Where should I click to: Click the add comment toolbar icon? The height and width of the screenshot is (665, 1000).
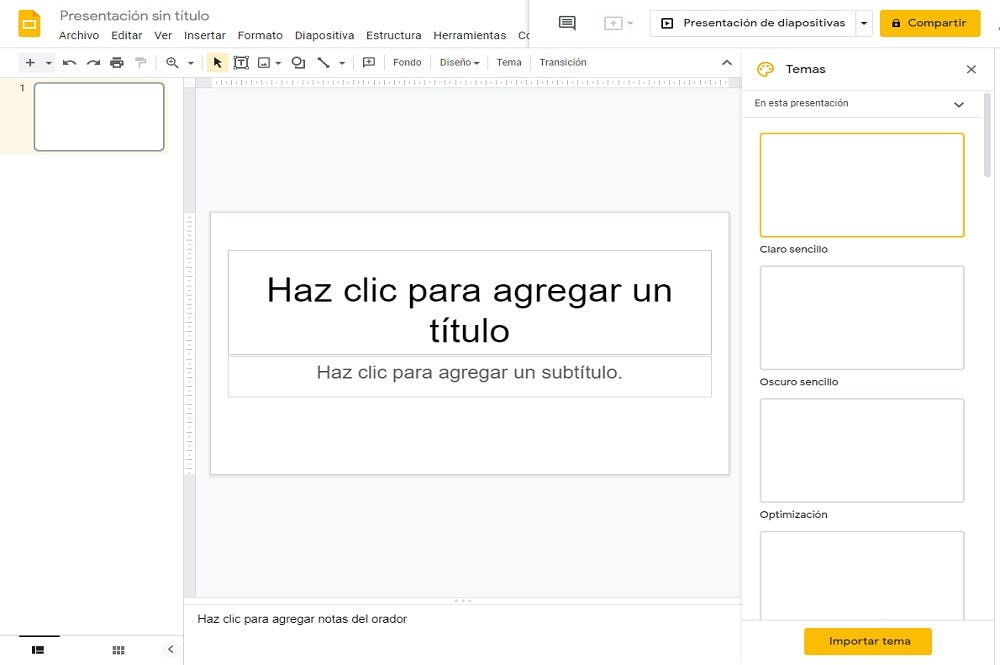(369, 62)
